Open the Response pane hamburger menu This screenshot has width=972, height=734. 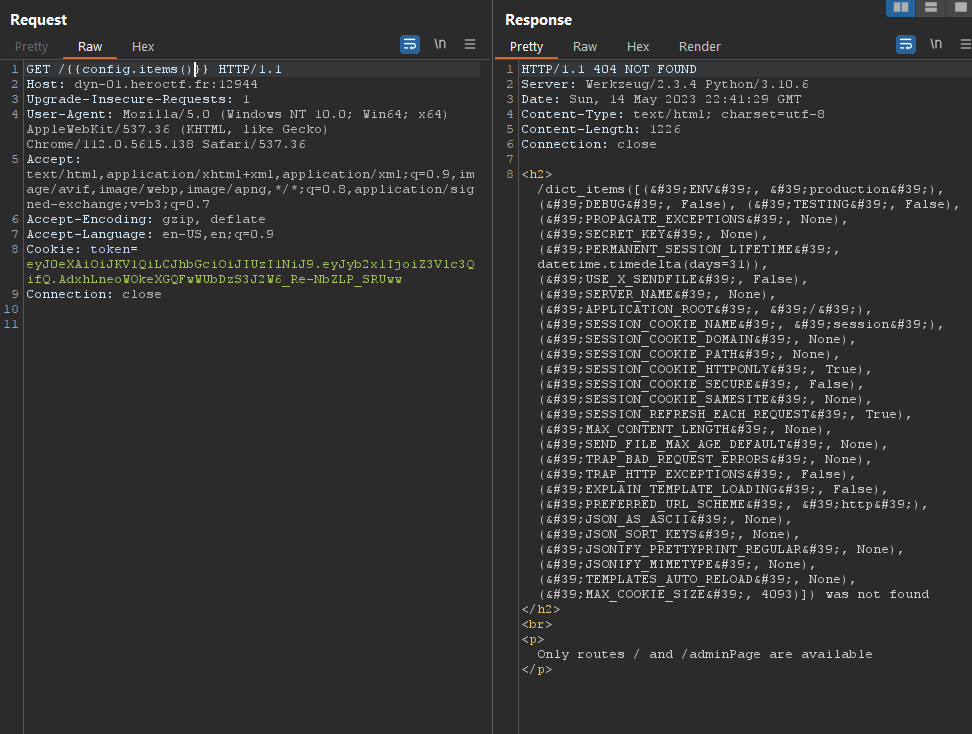966,44
